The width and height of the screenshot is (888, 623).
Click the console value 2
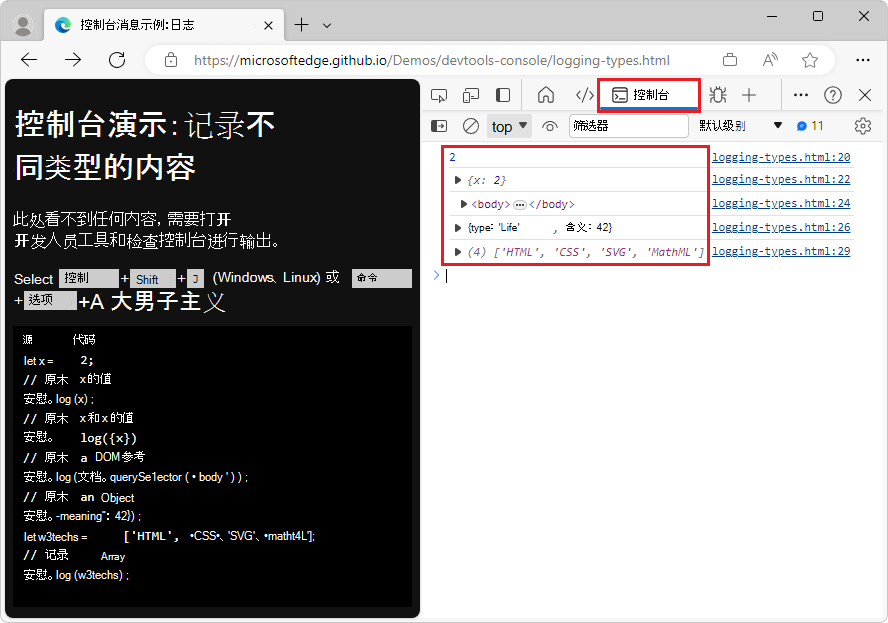[452, 157]
